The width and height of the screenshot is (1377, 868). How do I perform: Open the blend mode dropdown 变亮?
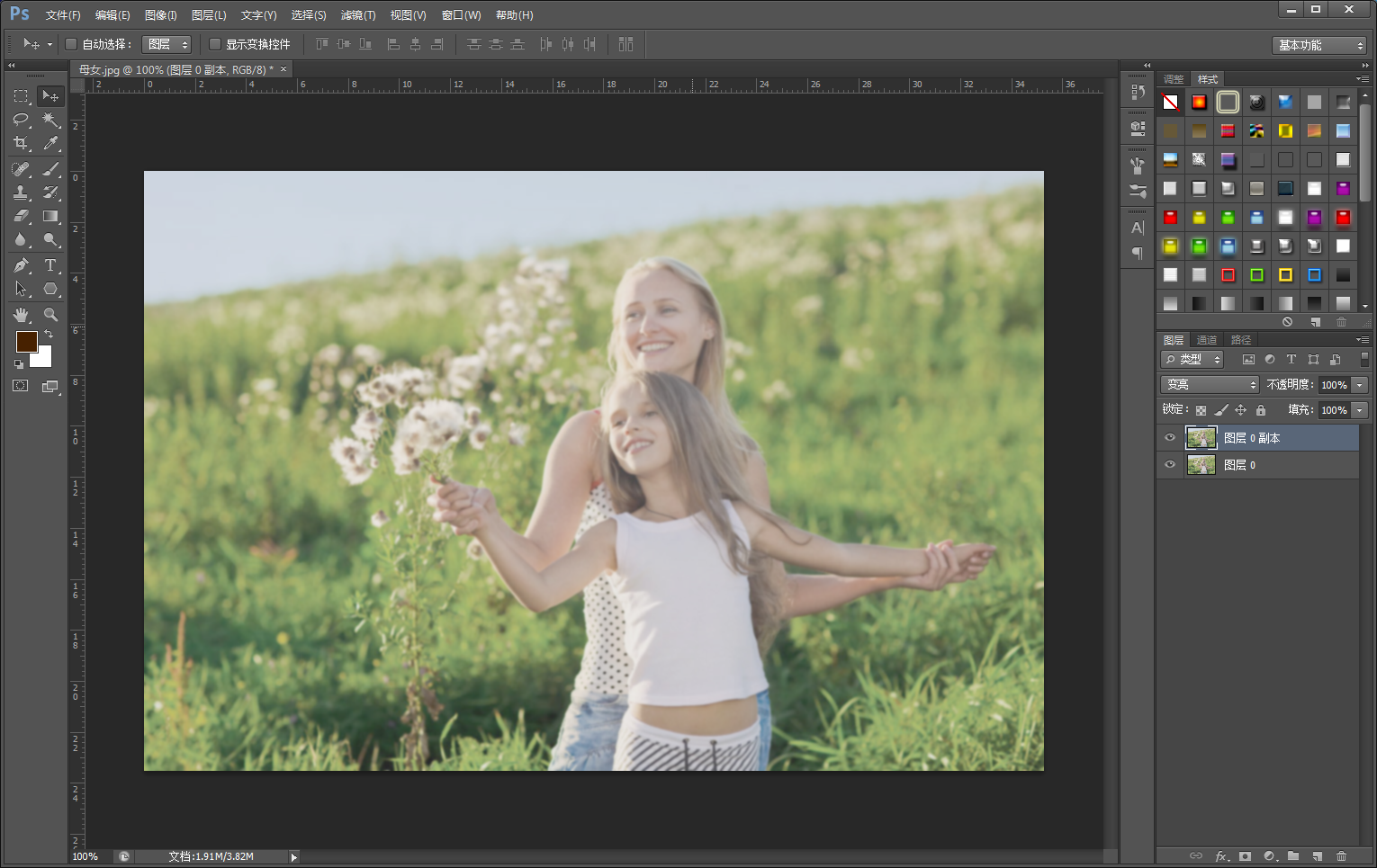pos(1210,385)
